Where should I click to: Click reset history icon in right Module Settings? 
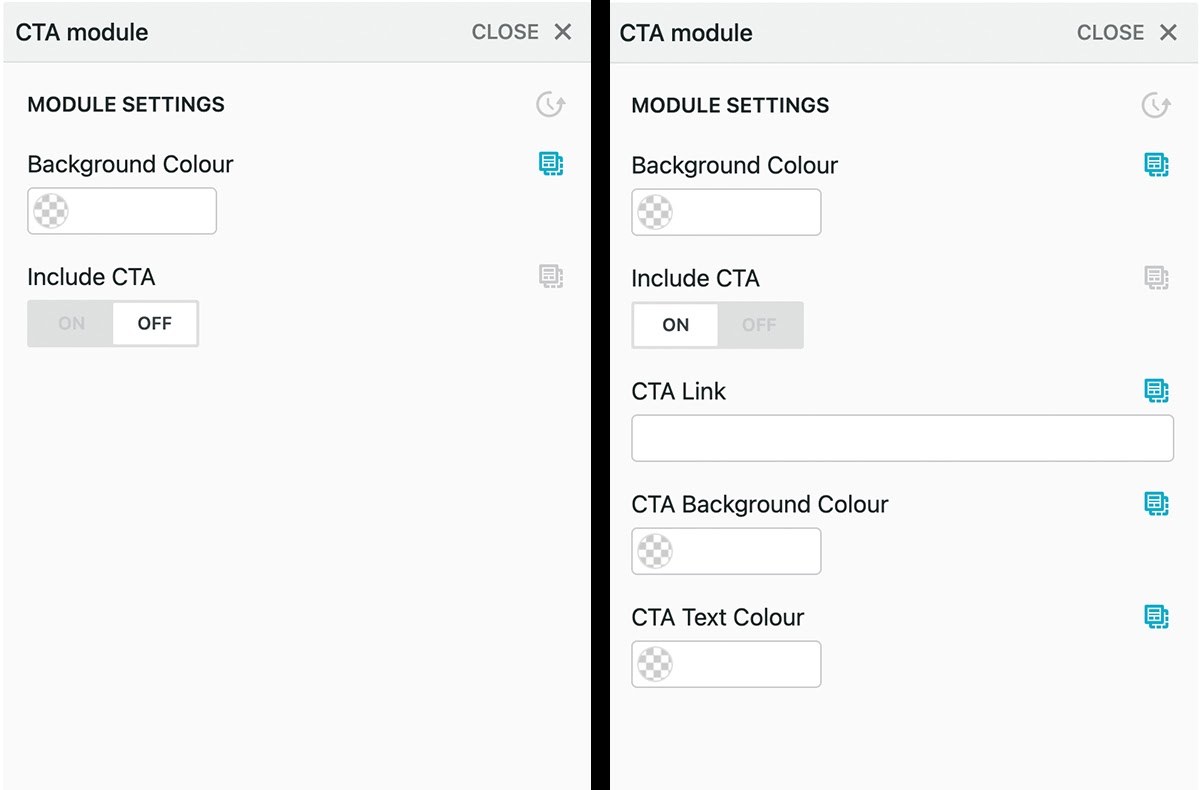tap(1156, 105)
